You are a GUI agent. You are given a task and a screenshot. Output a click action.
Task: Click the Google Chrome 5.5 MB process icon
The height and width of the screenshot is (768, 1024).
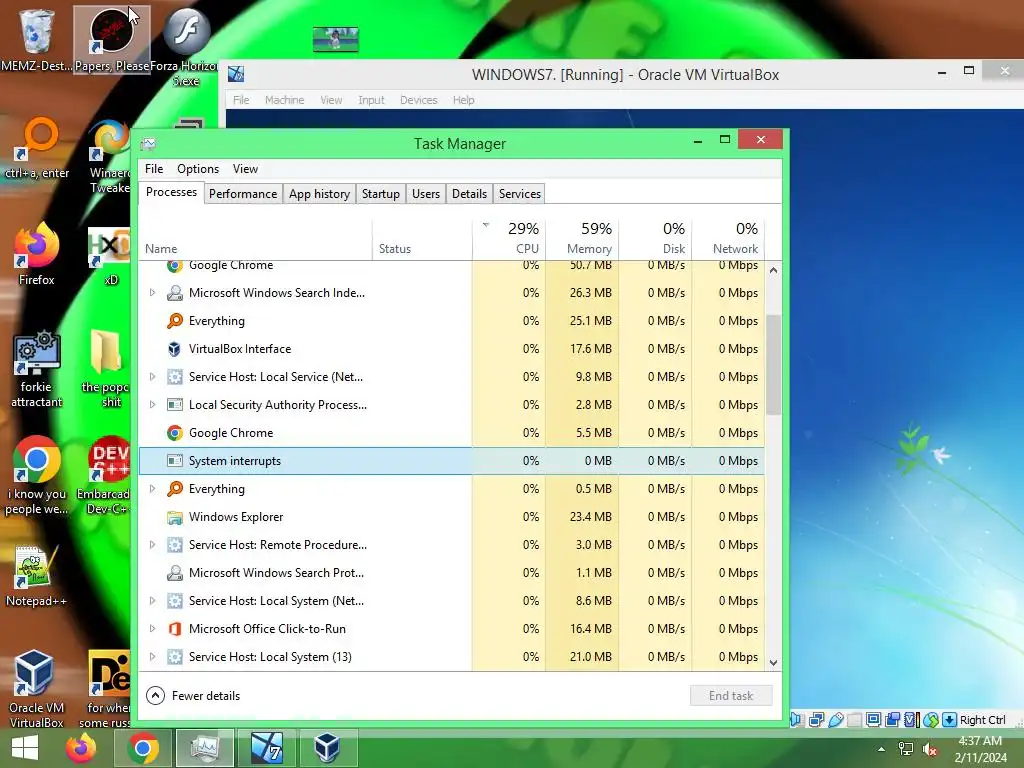(174, 433)
